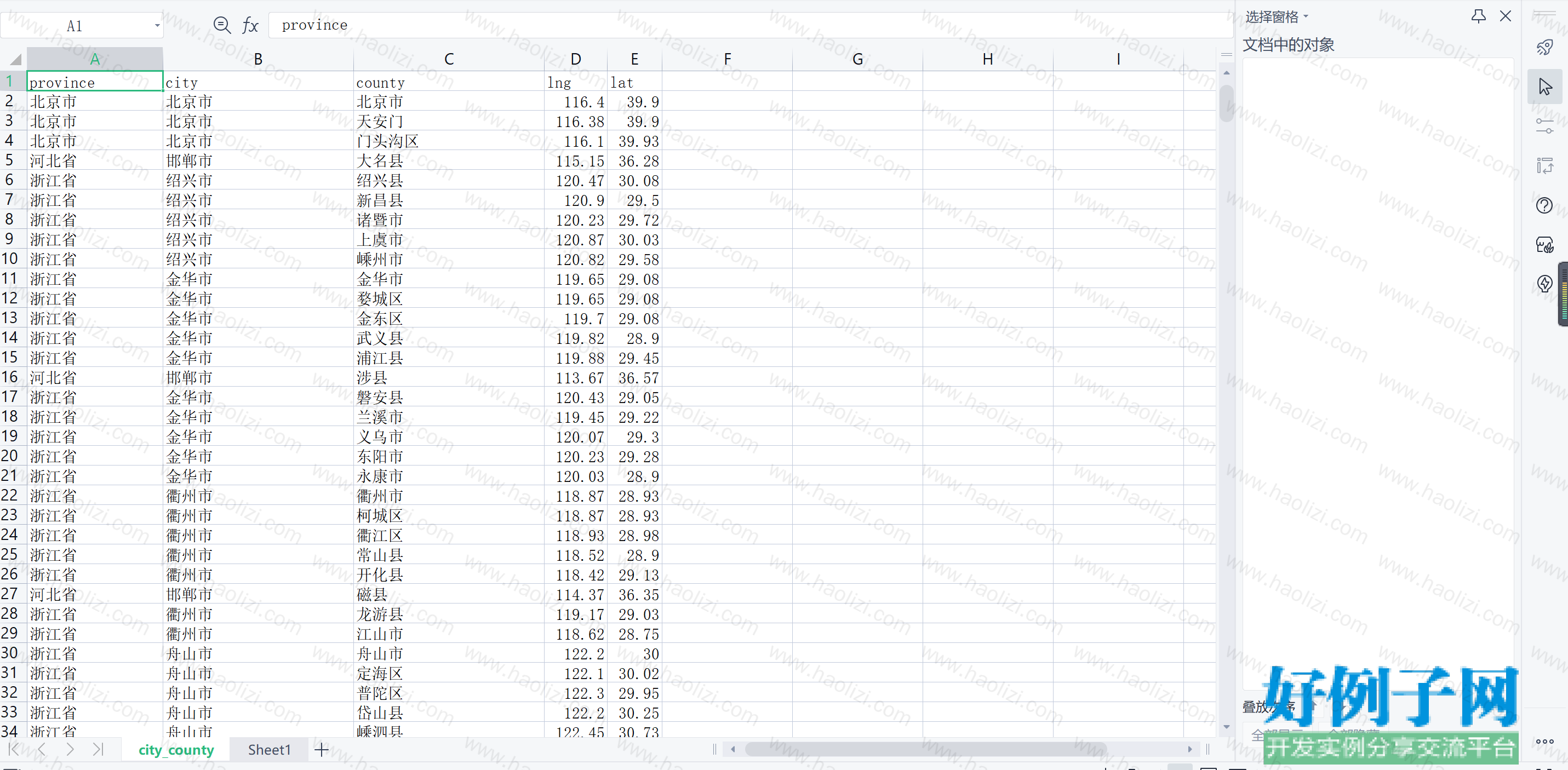Select '邯郸市' in row 16
1568x770 pixels.
click(258, 377)
